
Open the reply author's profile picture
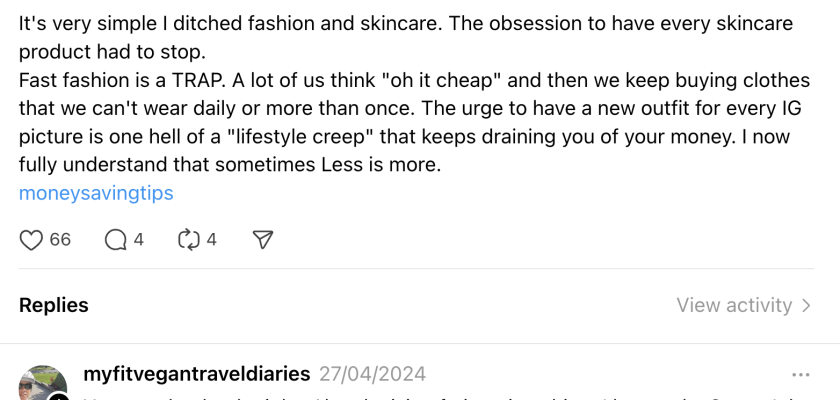click(x=42, y=385)
